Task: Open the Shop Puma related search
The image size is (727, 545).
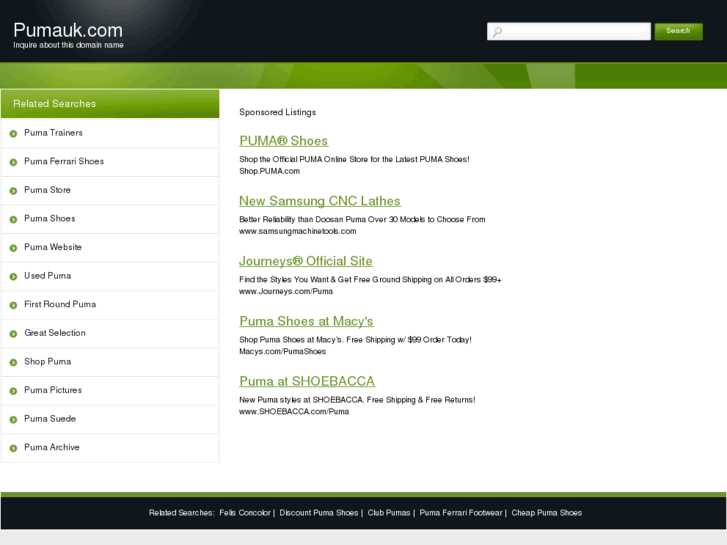Action: pos(48,361)
